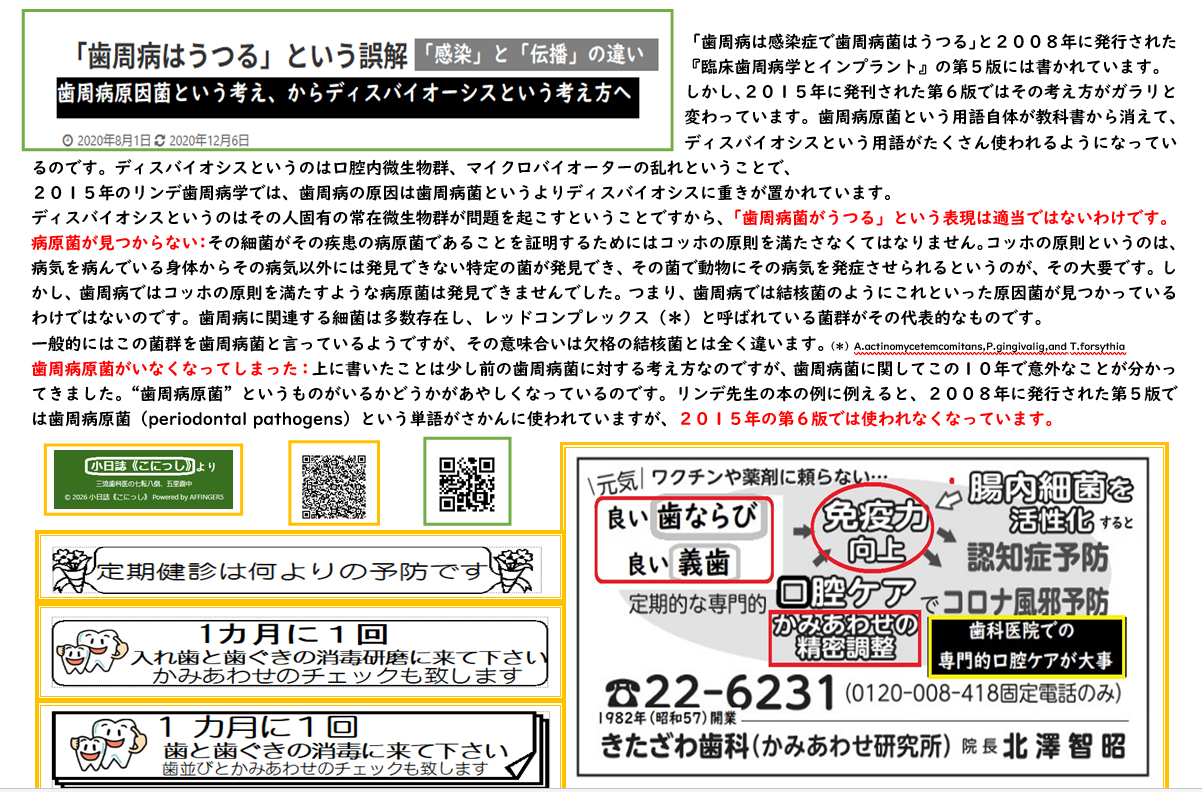The image size is (1202, 792).
Task: Click the red-bordered かみあわせの精密調整 box
Action: (x=843, y=637)
